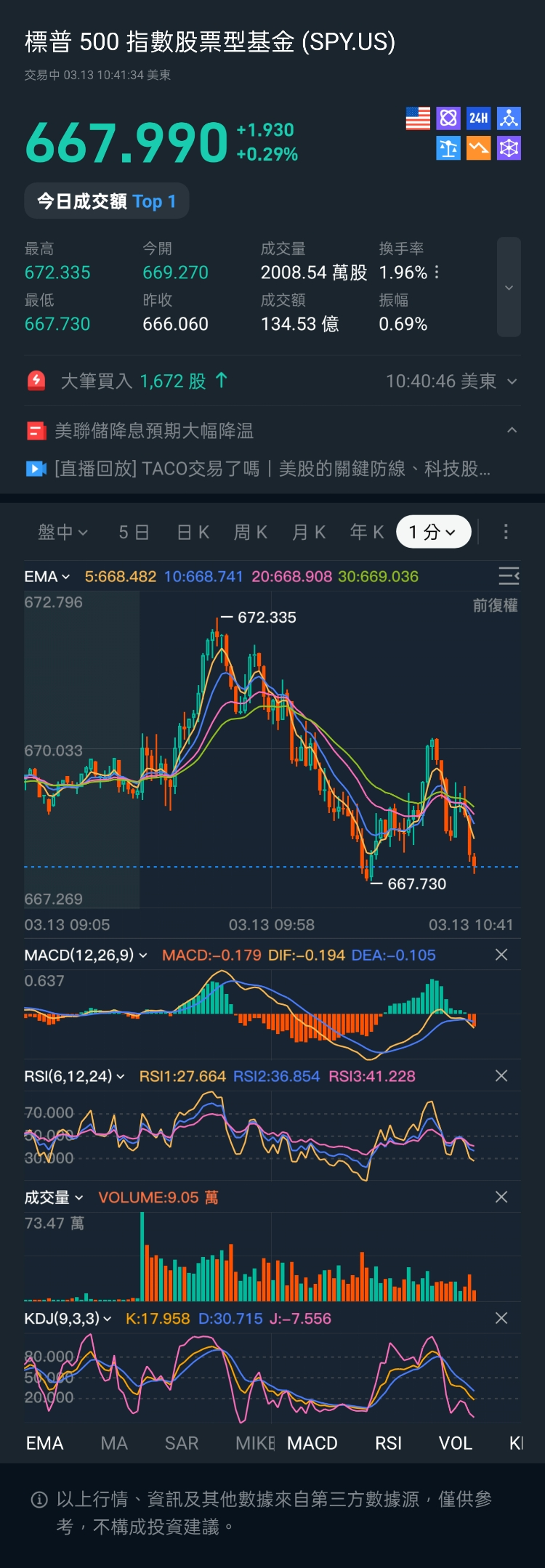The width and height of the screenshot is (545, 1568).
Task: Switch to the 日K chart tab
Action: tap(193, 532)
